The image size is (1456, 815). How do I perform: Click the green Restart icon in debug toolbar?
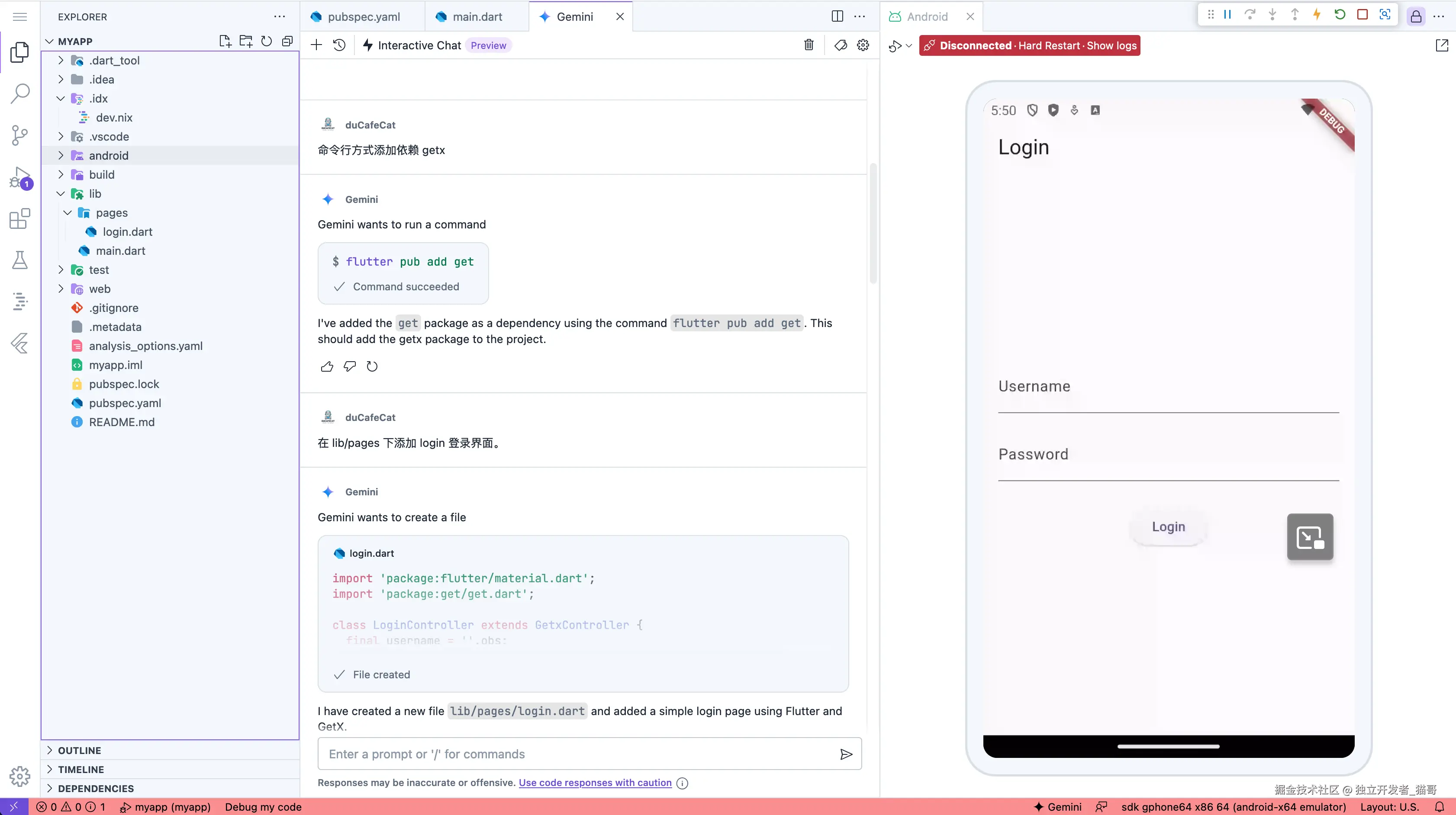[1340, 15]
